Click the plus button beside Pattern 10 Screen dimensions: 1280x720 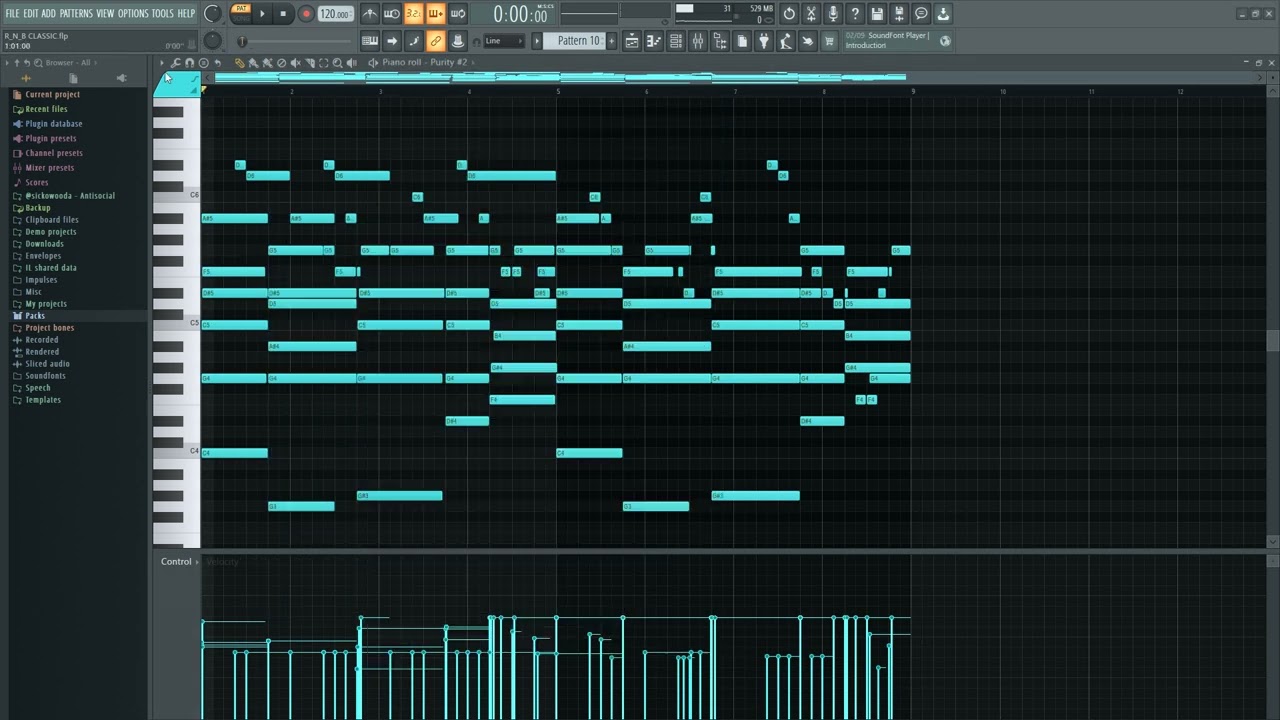[x=610, y=41]
